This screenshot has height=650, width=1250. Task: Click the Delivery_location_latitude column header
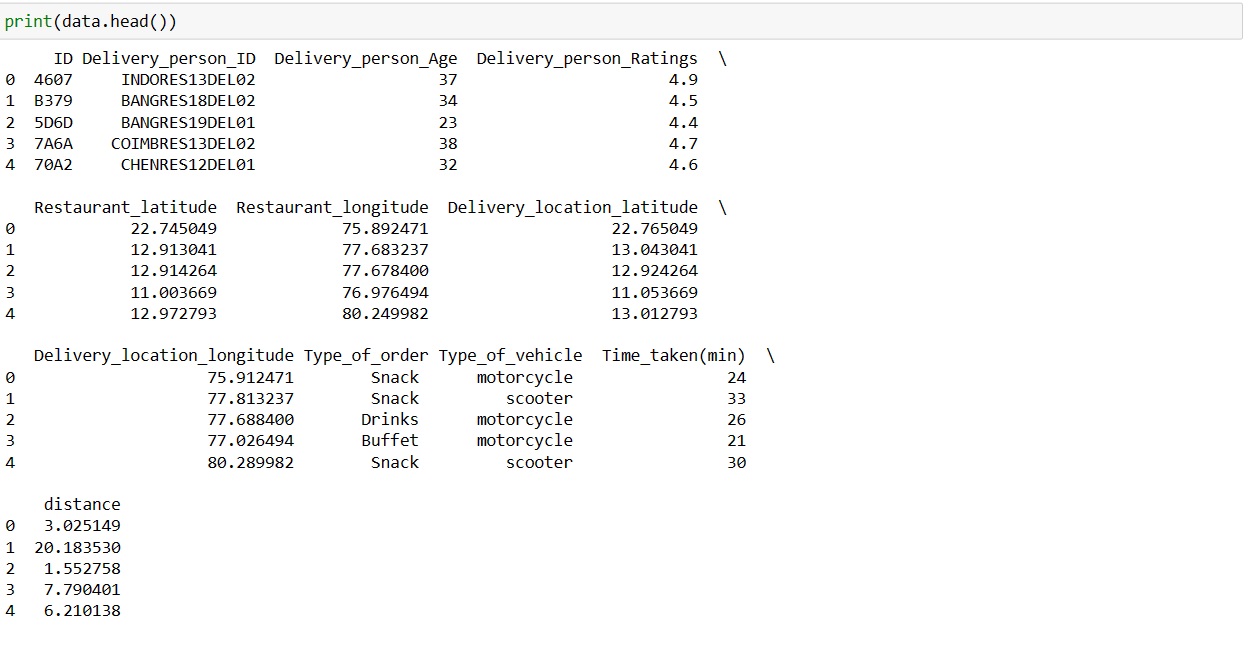[573, 208]
